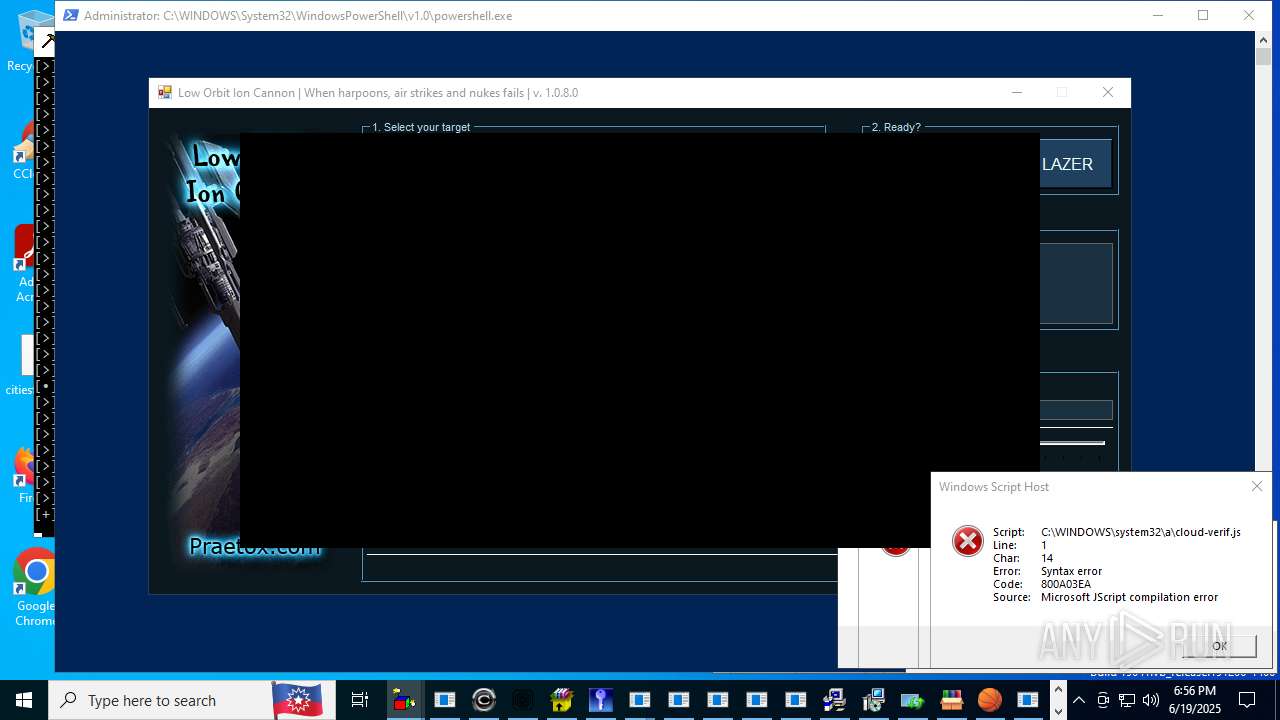This screenshot has width=1280, height=720.
Task: Close the Windows Script Host error dialog
Action: coord(1257,486)
